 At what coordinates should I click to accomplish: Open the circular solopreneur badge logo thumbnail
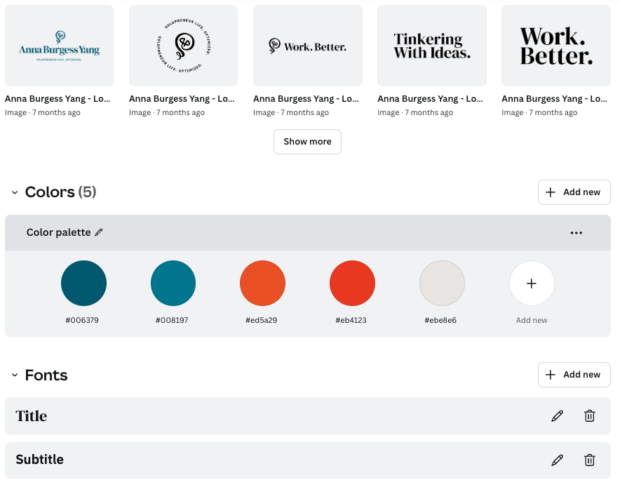pos(183,45)
